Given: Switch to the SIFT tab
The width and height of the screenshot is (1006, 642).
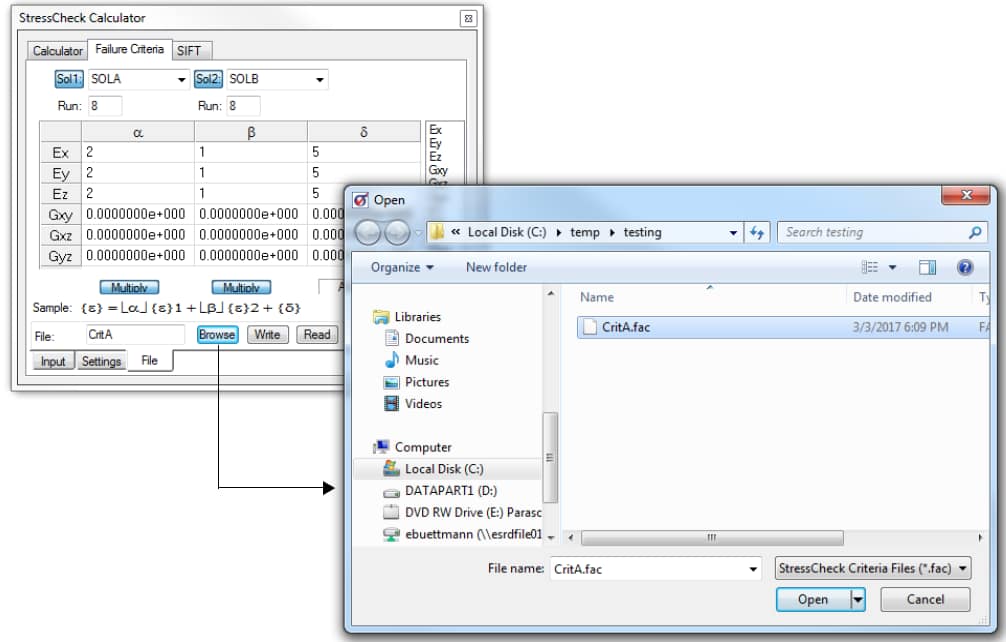Looking at the screenshot, I should pos(189,50).
